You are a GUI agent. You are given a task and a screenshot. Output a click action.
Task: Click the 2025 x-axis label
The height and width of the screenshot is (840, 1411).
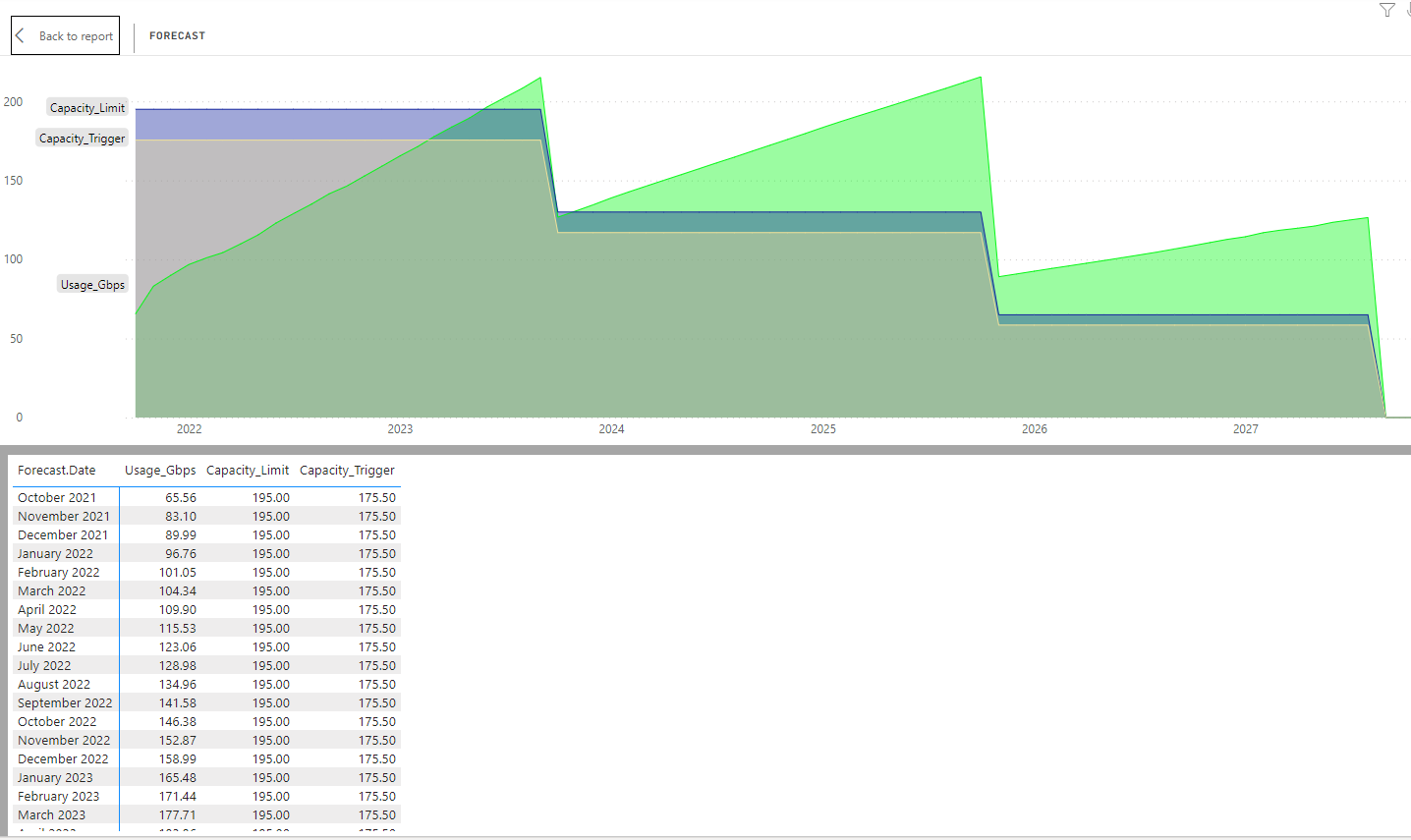point(823,429)
